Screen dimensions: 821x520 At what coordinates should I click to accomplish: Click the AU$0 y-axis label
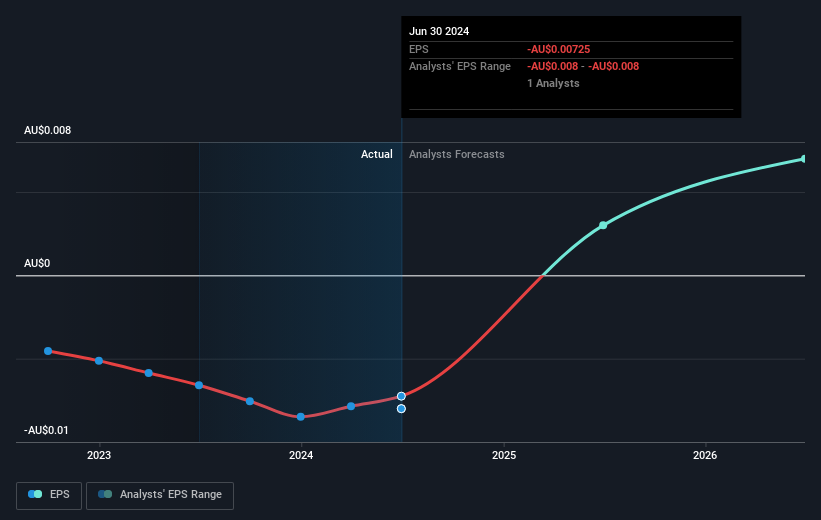click(x=37, y=263)
